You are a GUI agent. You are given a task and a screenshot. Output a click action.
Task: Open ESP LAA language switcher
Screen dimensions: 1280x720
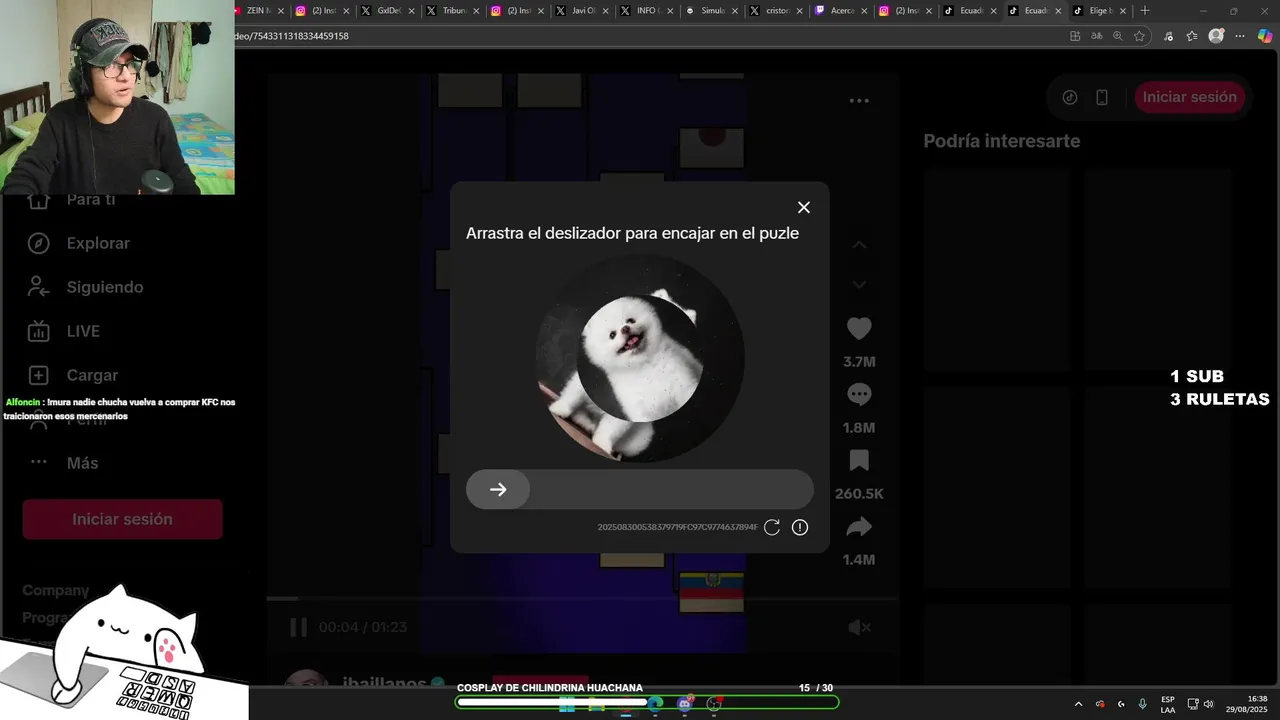tap(1168, 704)
